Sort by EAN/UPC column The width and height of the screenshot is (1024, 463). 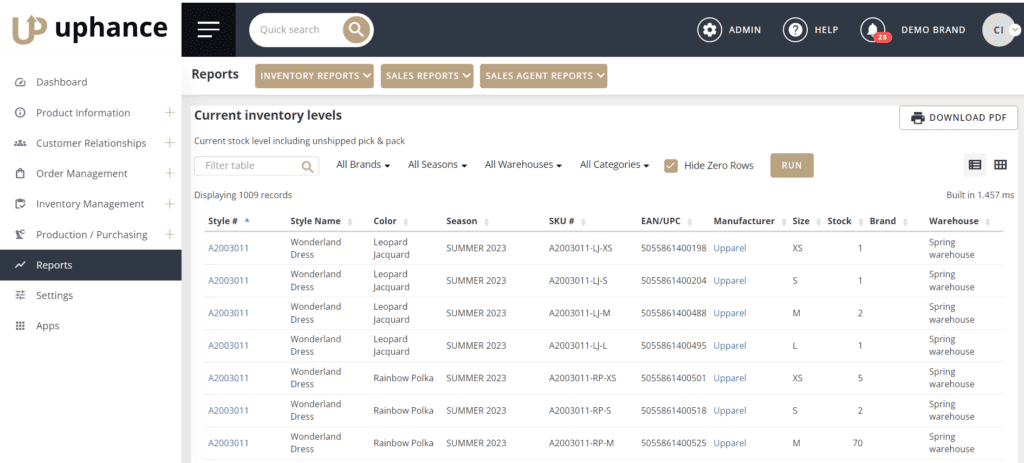tap(667, 221)
